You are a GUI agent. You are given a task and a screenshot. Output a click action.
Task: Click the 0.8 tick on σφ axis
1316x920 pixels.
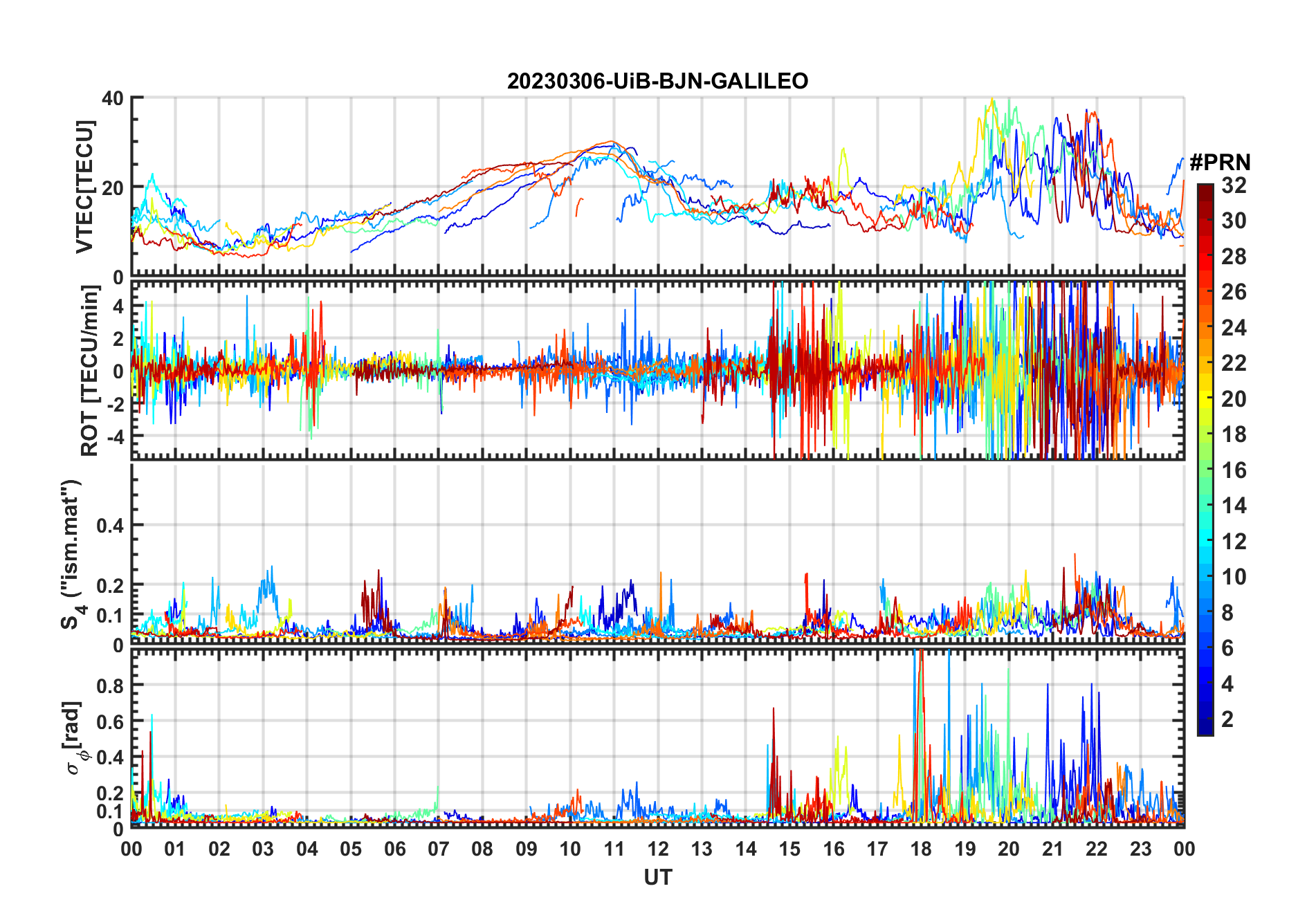[x=110, y=686]
